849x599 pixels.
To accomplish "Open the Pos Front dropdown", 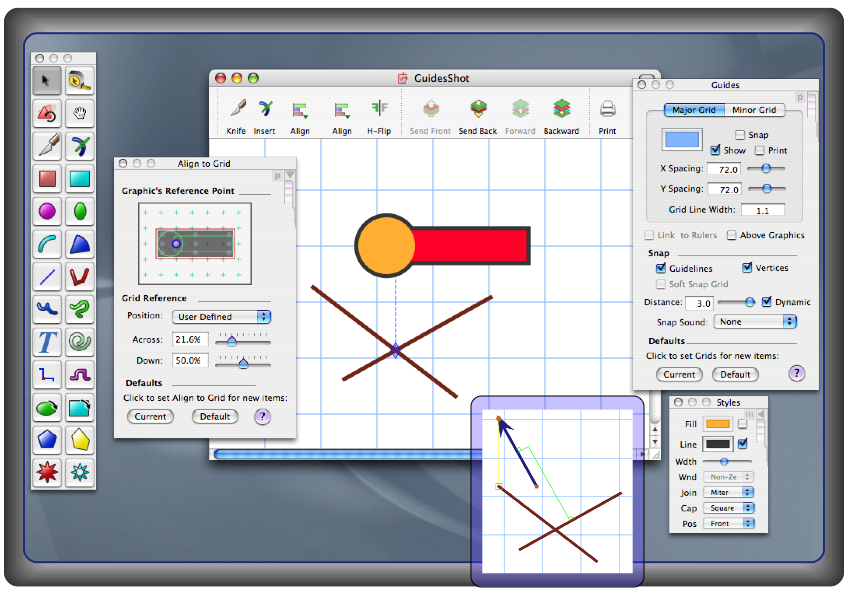I will click(x=728, y=523).
